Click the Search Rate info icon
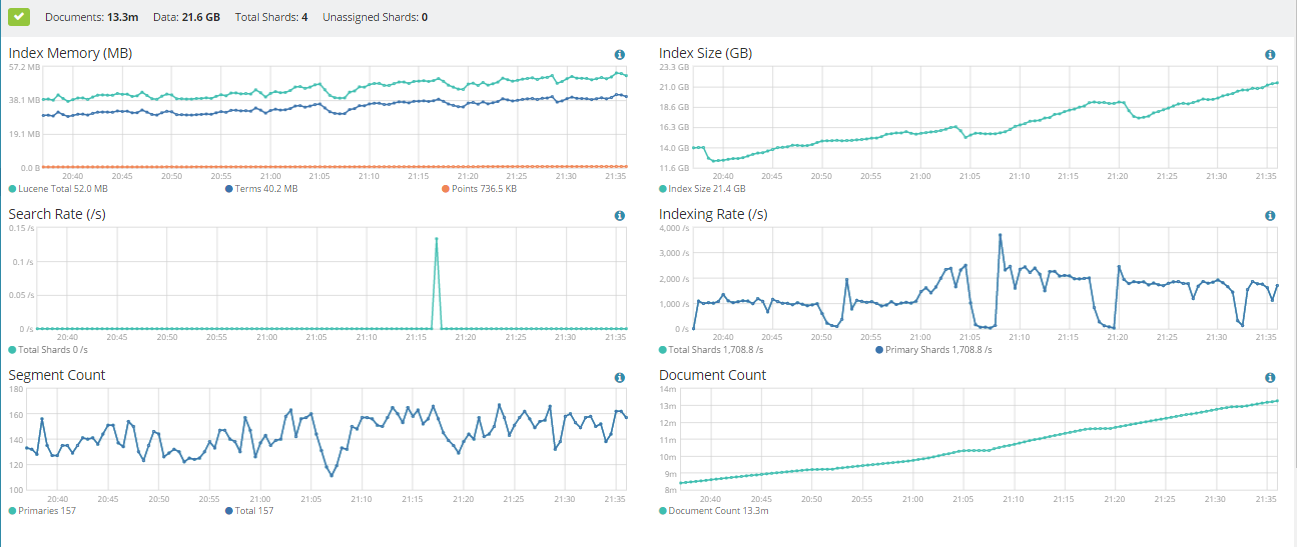The image size is (1297, 547). tap(619, 216)
